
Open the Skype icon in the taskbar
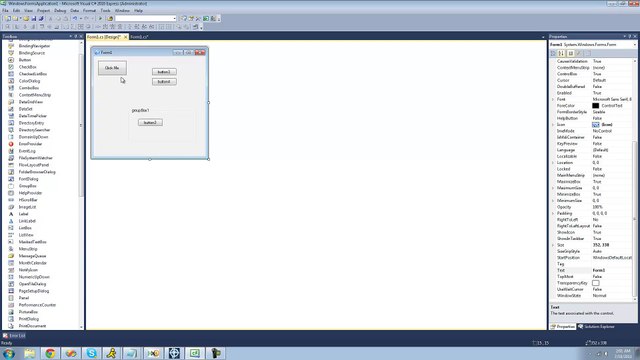(x=91, y=353)
